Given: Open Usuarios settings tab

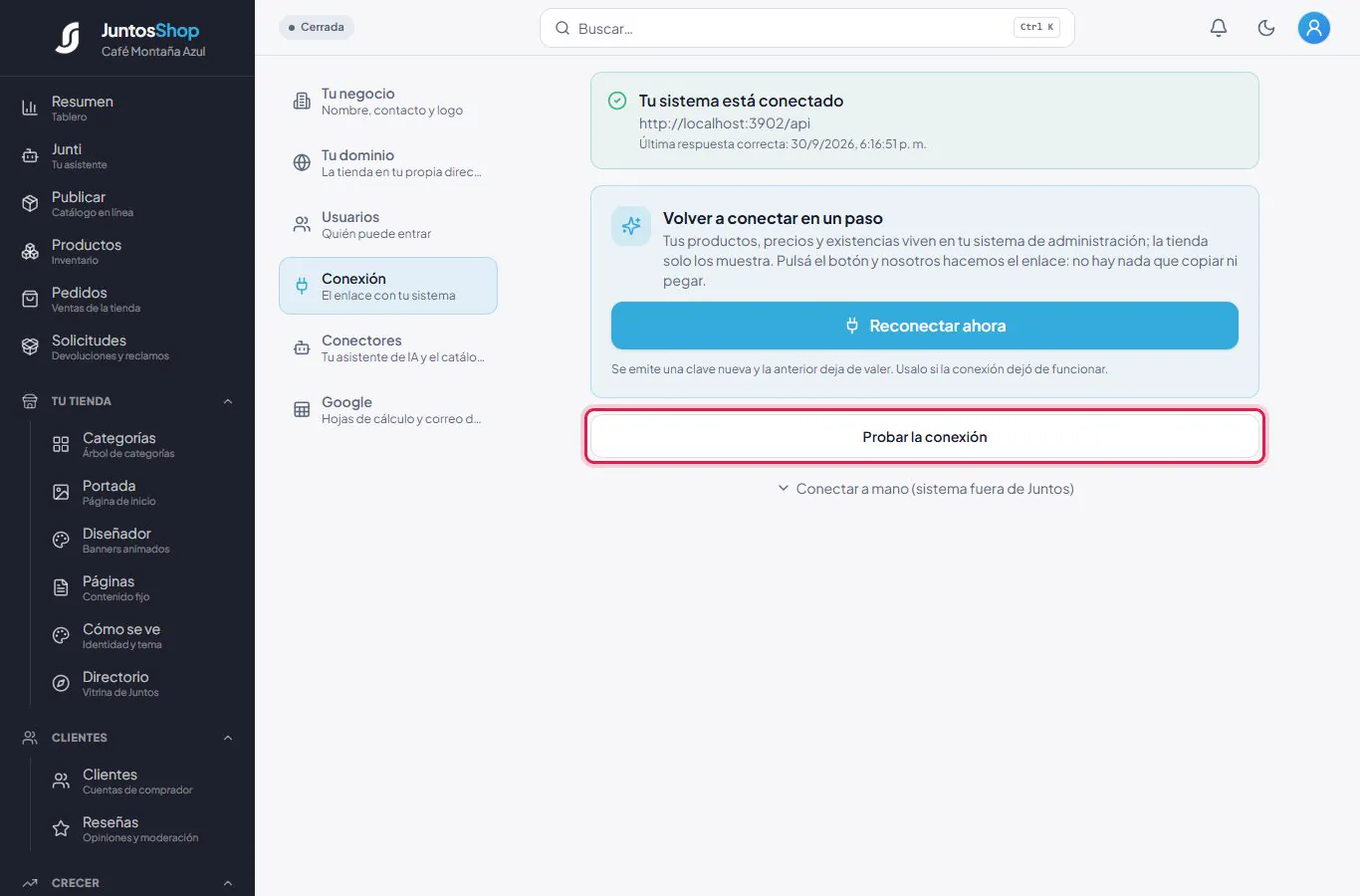Looking at the screenshot, I should 388,224.
